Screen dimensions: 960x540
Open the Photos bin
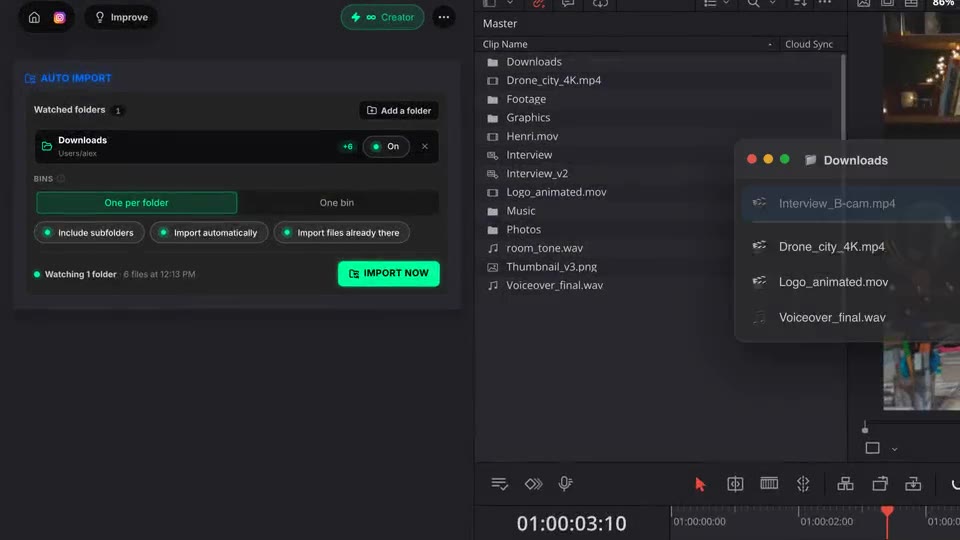tap(523, 230)
